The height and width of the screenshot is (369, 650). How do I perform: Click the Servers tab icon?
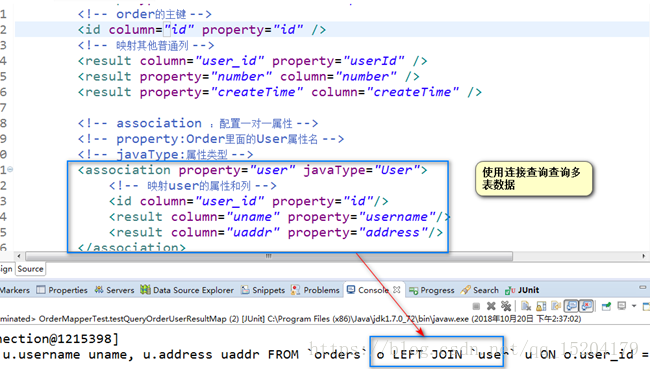99,290
